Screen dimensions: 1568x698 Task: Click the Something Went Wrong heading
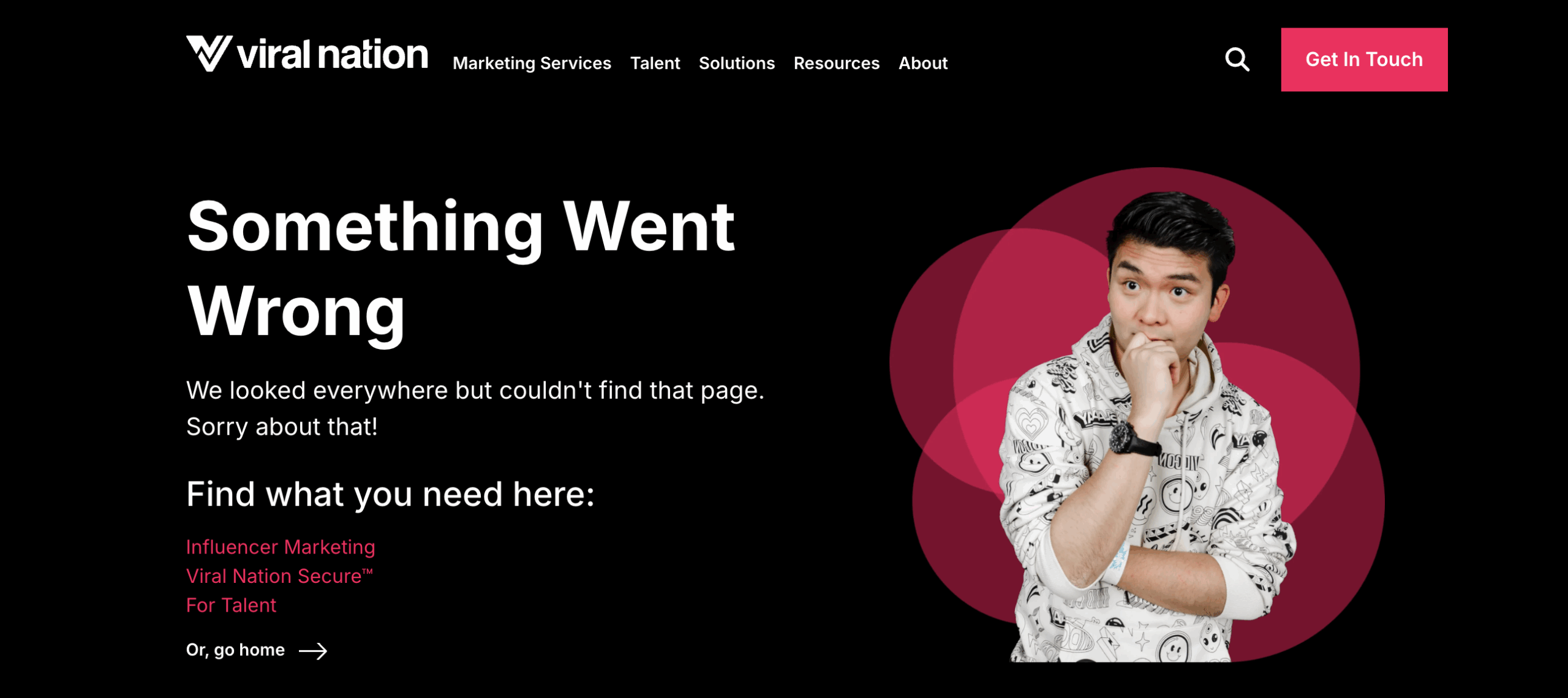pos(461,268)
